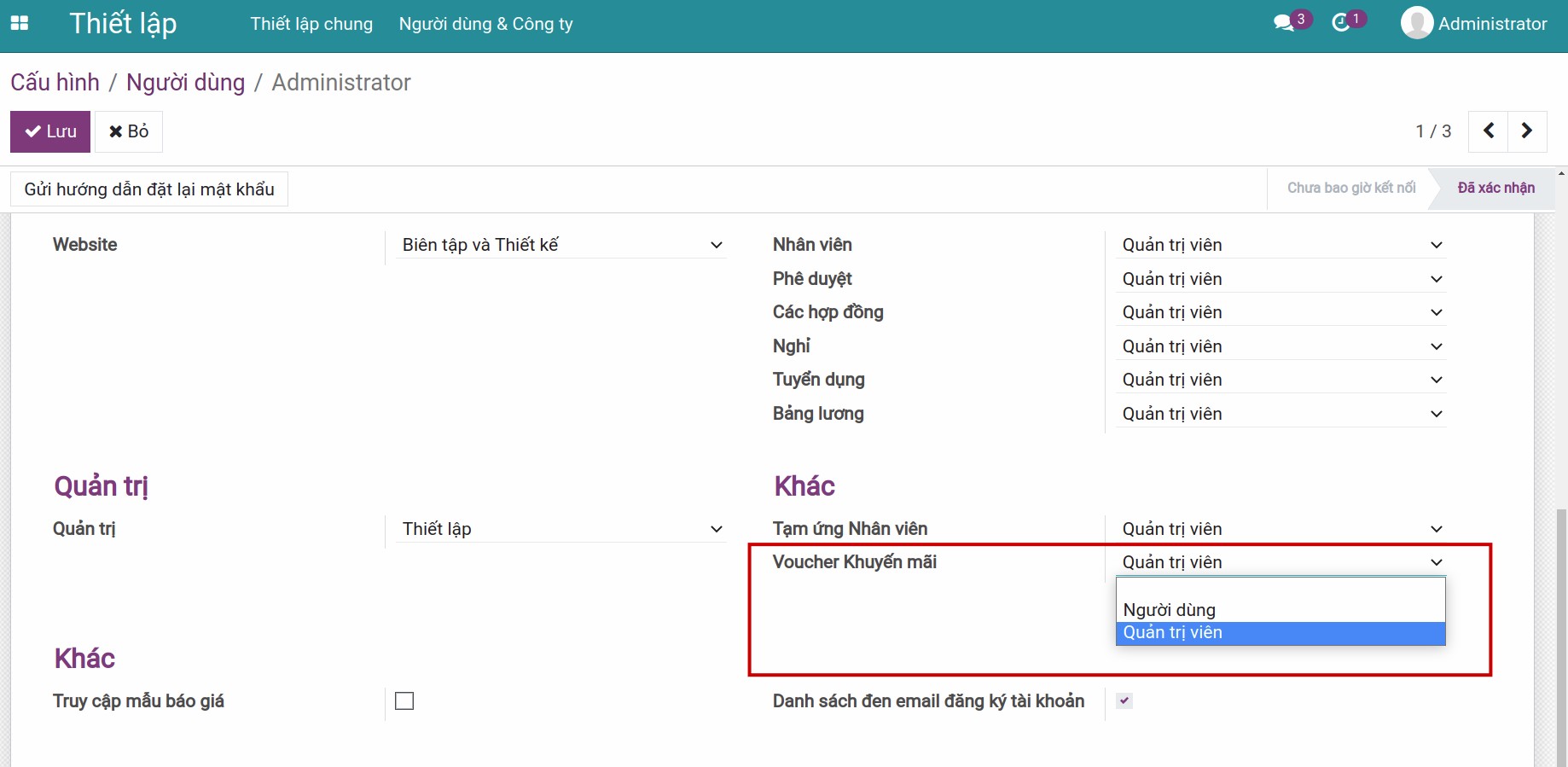
Task: Open the Nhân viên role dropdown
Action: tap(1281, 245)
